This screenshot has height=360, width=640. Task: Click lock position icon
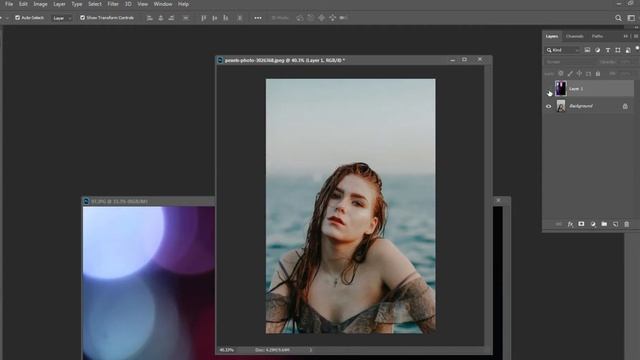(579, 74)
